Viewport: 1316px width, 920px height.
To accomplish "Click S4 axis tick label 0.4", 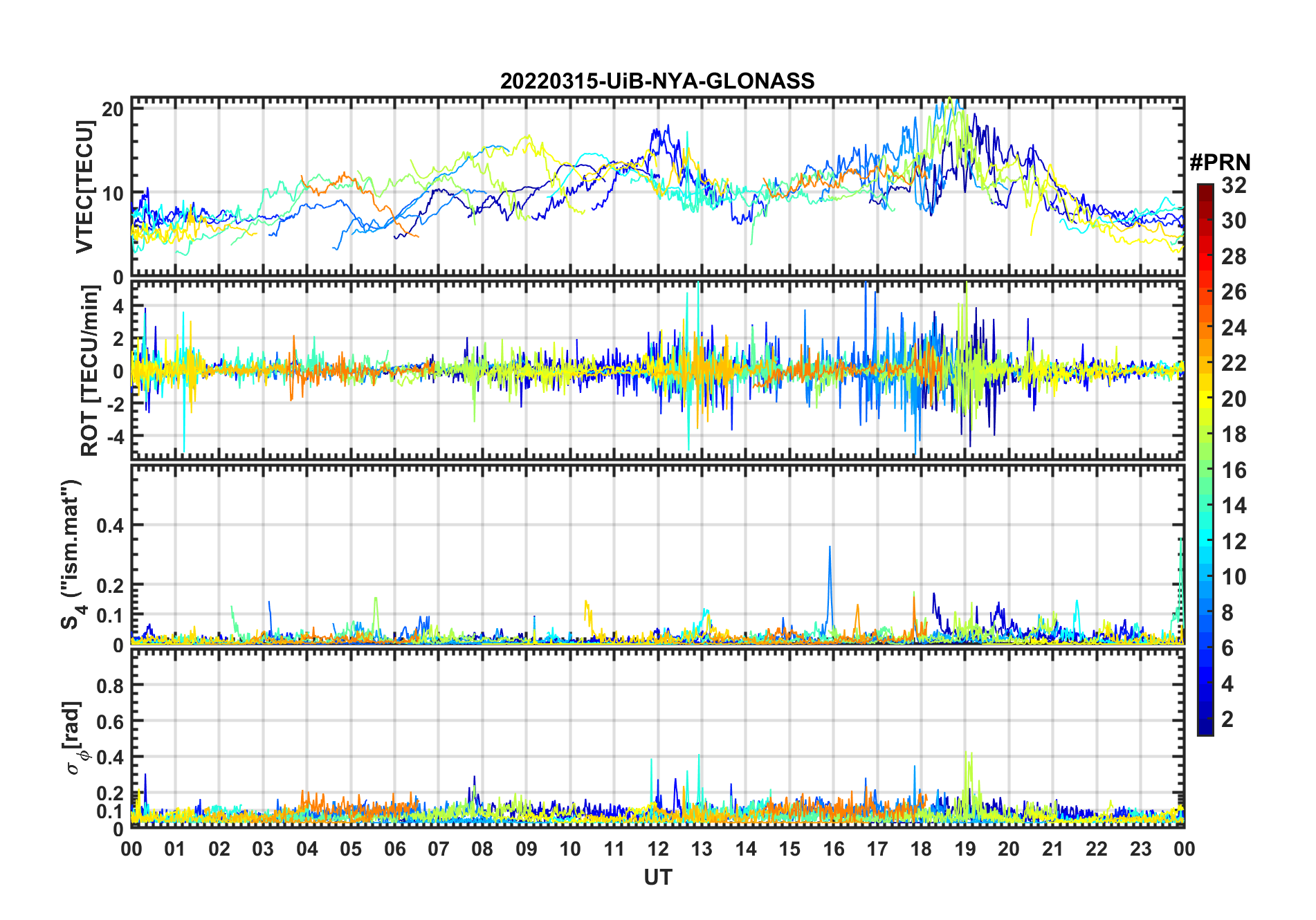I will point(111,525).
